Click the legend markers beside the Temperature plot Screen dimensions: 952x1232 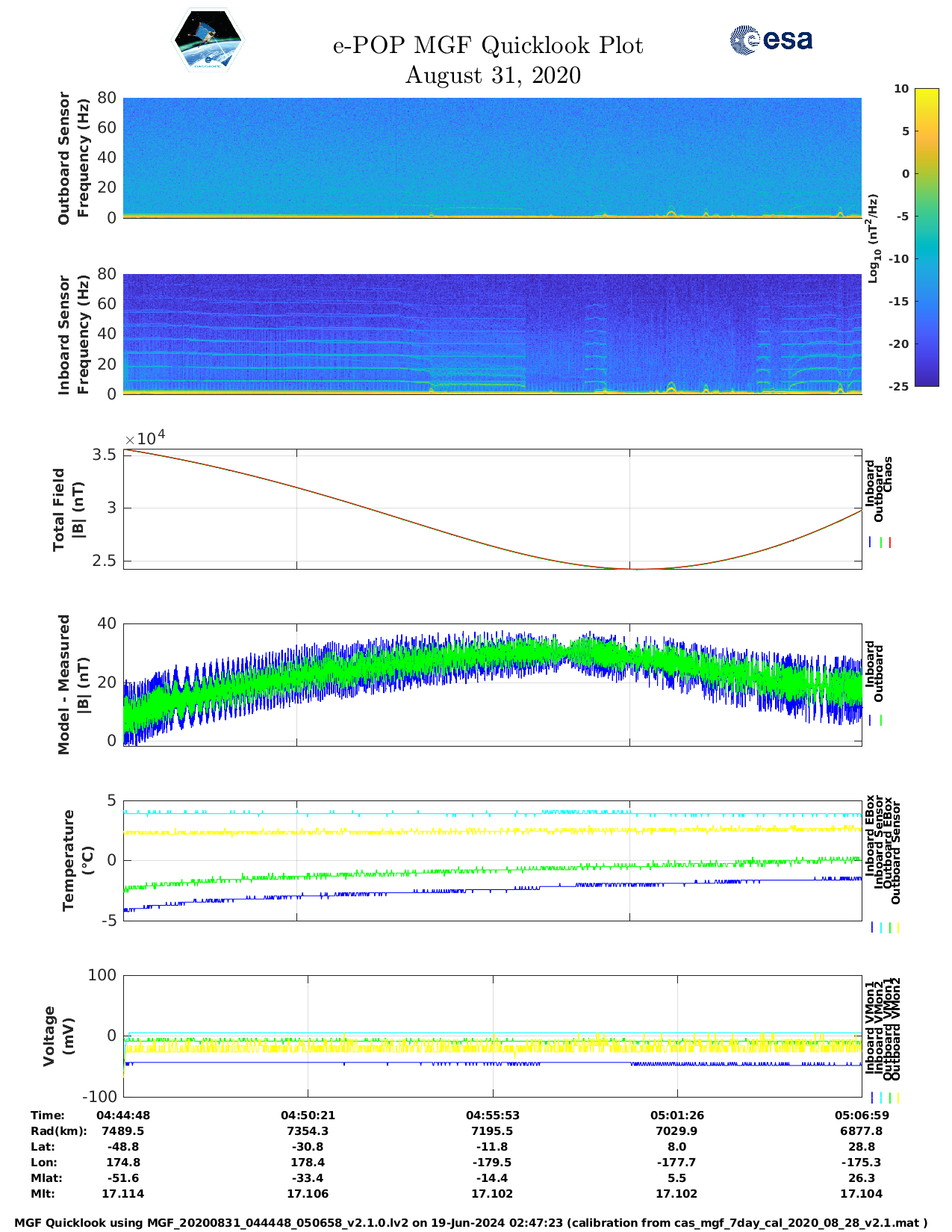[x=885, y=927]
